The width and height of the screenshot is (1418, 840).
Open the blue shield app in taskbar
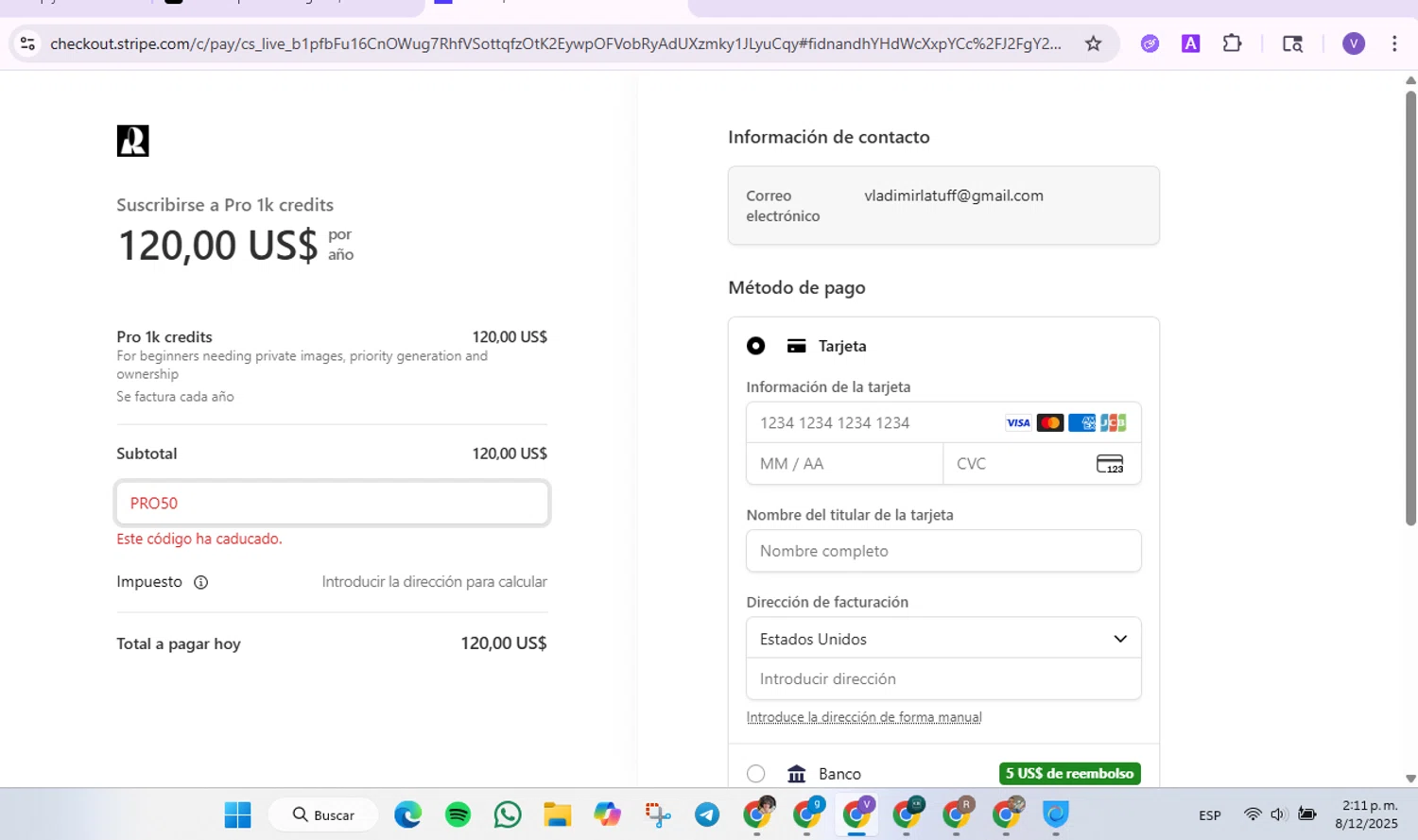tap(1056, 814)
